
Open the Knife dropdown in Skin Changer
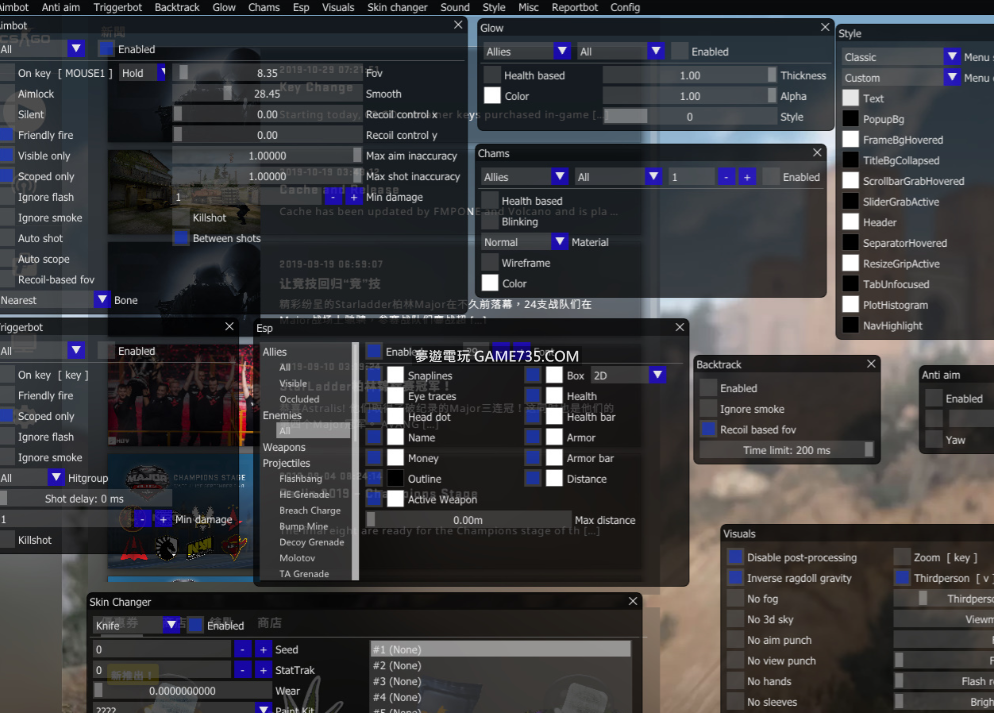tap(172, 625)
